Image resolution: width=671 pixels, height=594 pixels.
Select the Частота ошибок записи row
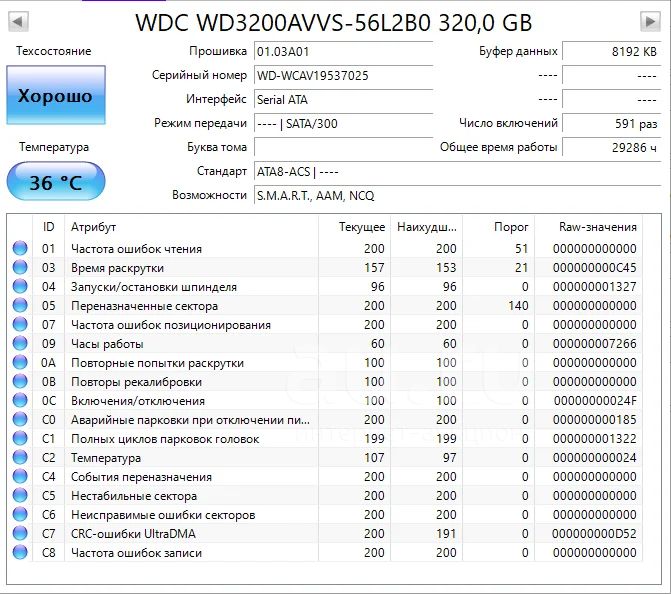pos(325,552)
